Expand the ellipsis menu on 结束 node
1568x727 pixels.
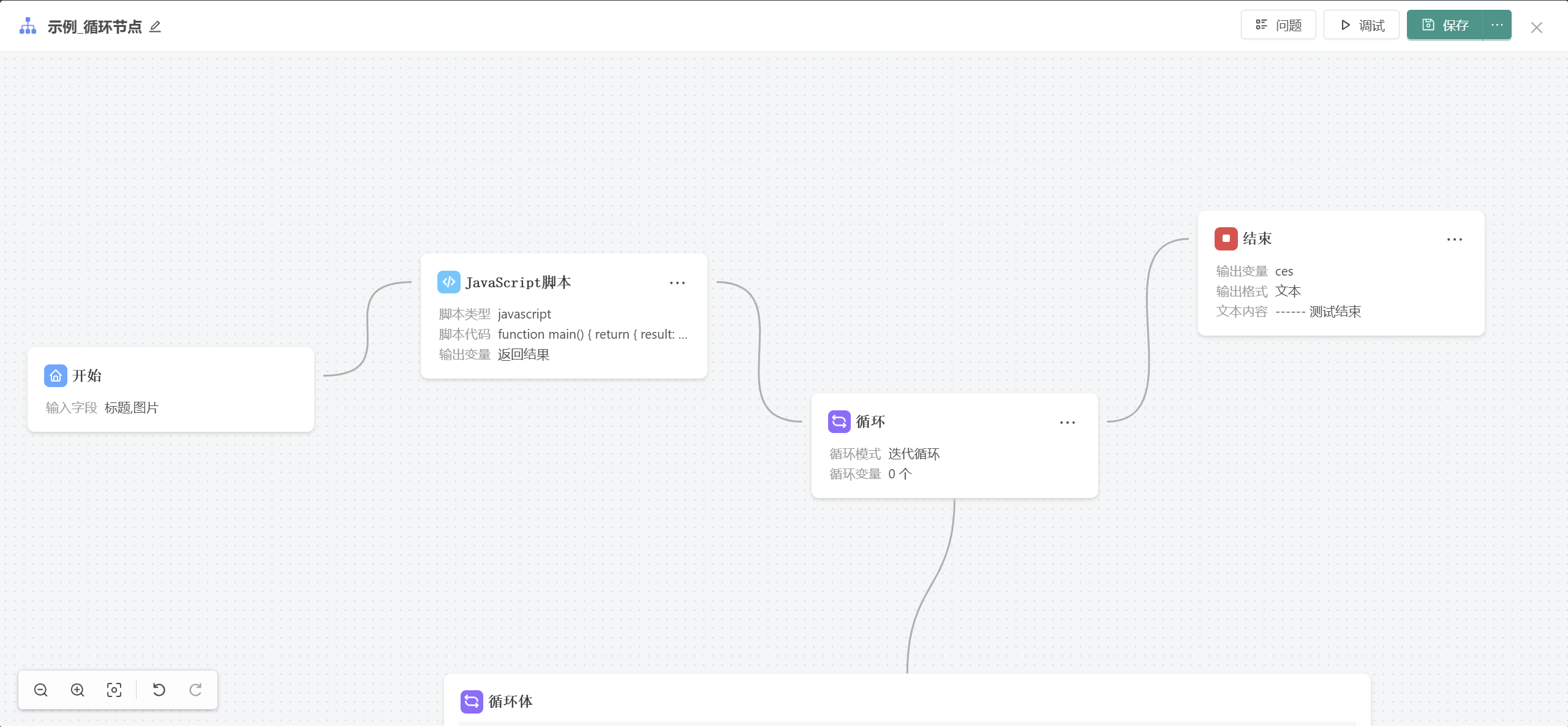1455,239
